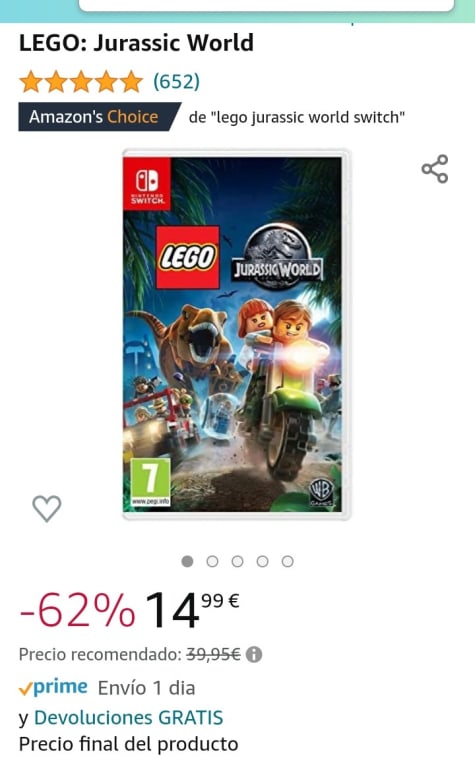Add to wishlist with the heart icon
The width and height of the screenshot is (475, 758).
click(x=47, y=509)
